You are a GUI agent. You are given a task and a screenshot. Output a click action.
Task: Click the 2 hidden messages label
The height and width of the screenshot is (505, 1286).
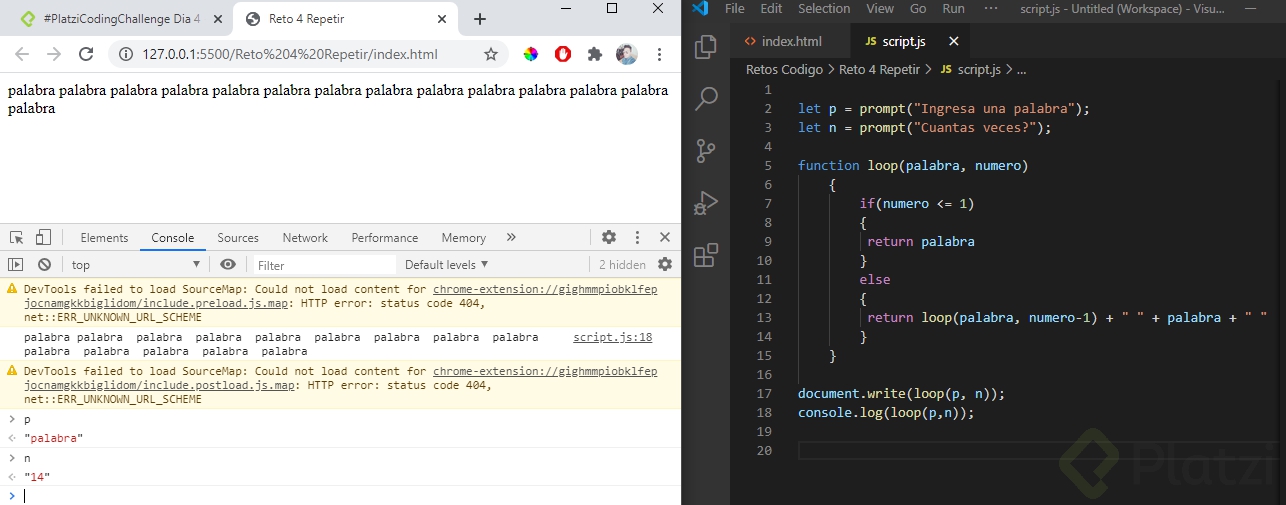click(x=622, y=265)
